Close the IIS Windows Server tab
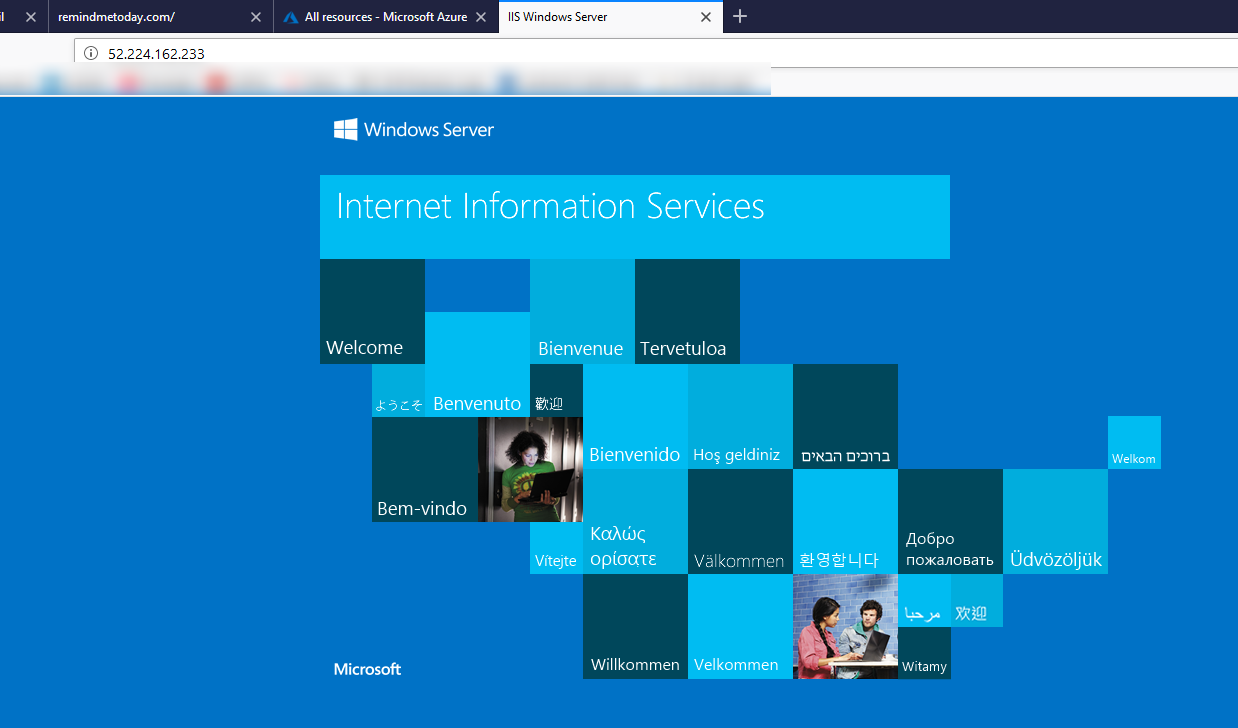 (706, 17)
